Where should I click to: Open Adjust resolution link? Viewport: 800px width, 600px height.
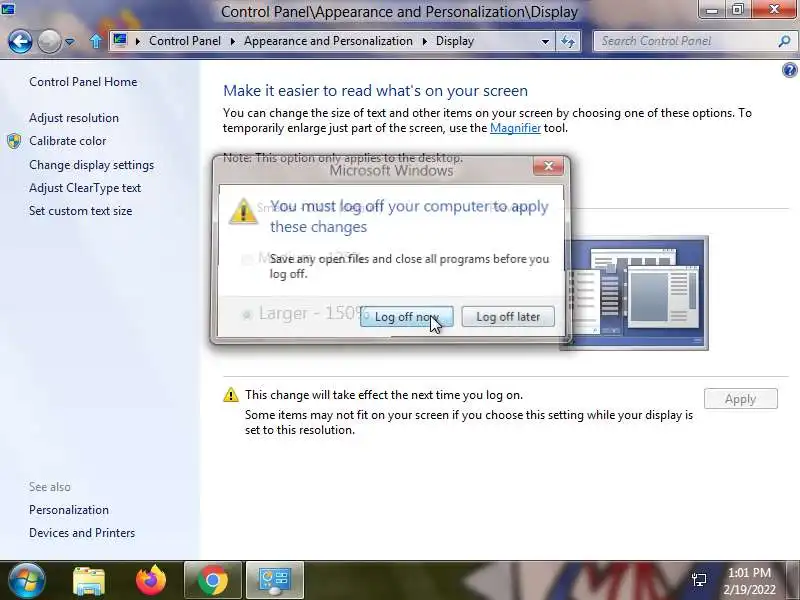(74, 118)
